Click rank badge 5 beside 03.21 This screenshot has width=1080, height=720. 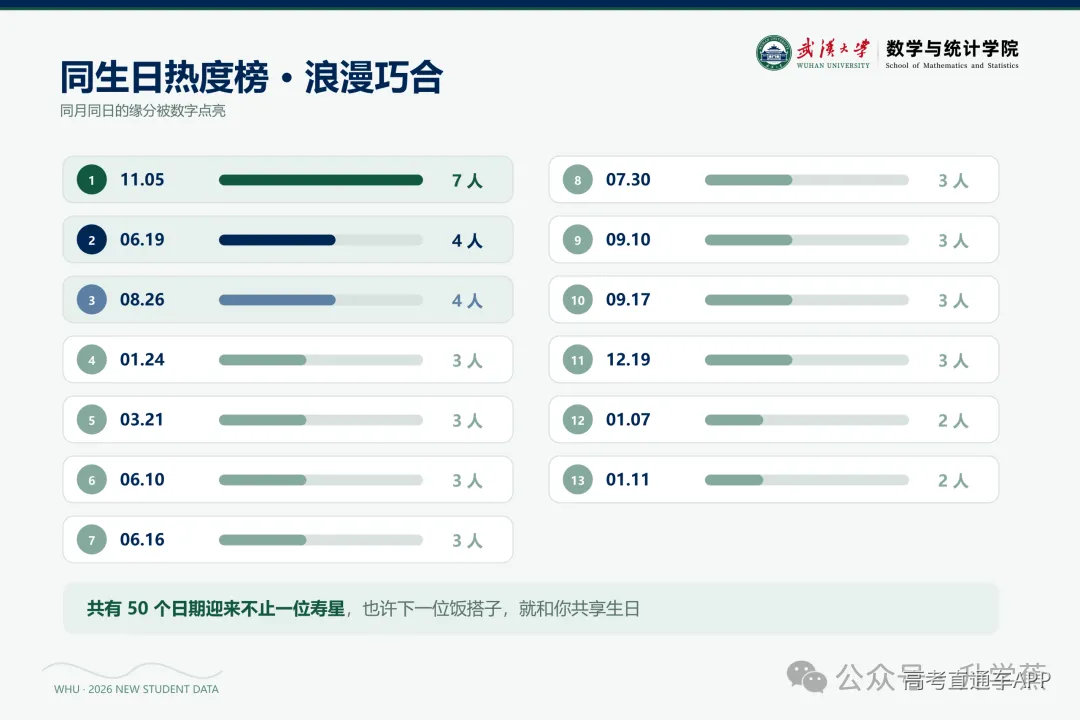[92, 420]
